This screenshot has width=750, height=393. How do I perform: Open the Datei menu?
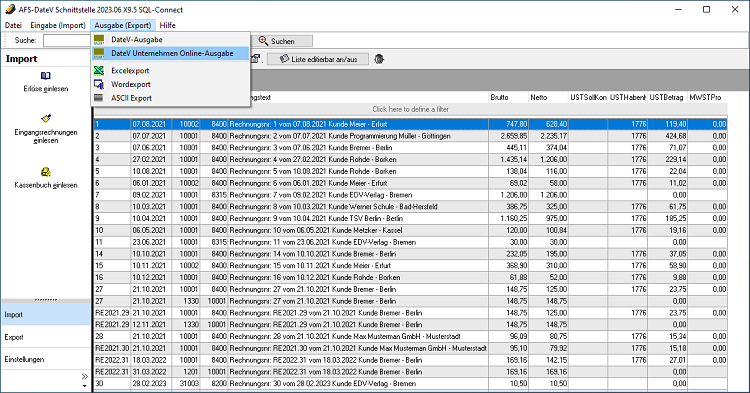tap(13, 25)
